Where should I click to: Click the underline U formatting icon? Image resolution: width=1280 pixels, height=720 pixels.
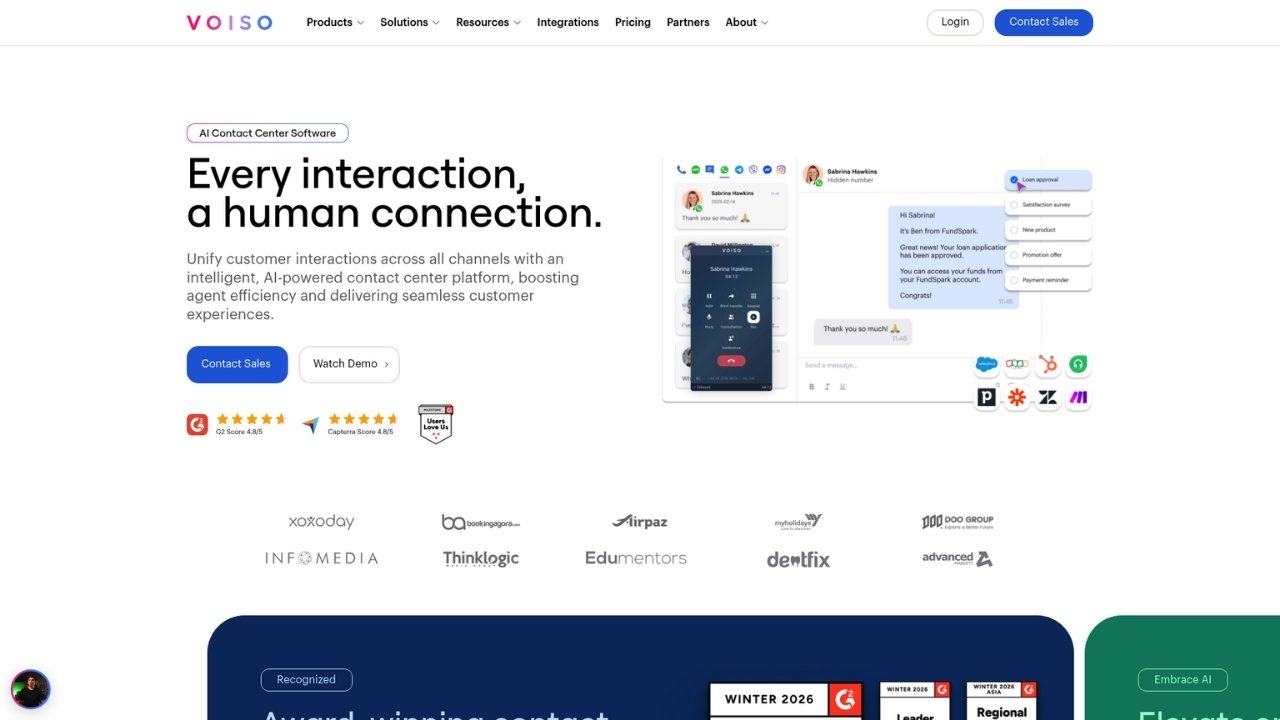coord(842,386)
